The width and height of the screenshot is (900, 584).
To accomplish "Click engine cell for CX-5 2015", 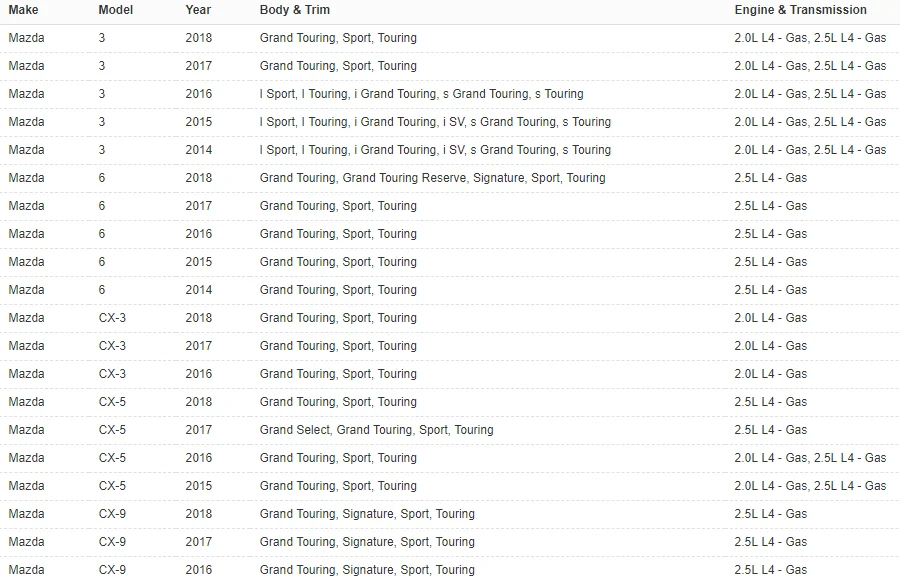I will (810, 486).
